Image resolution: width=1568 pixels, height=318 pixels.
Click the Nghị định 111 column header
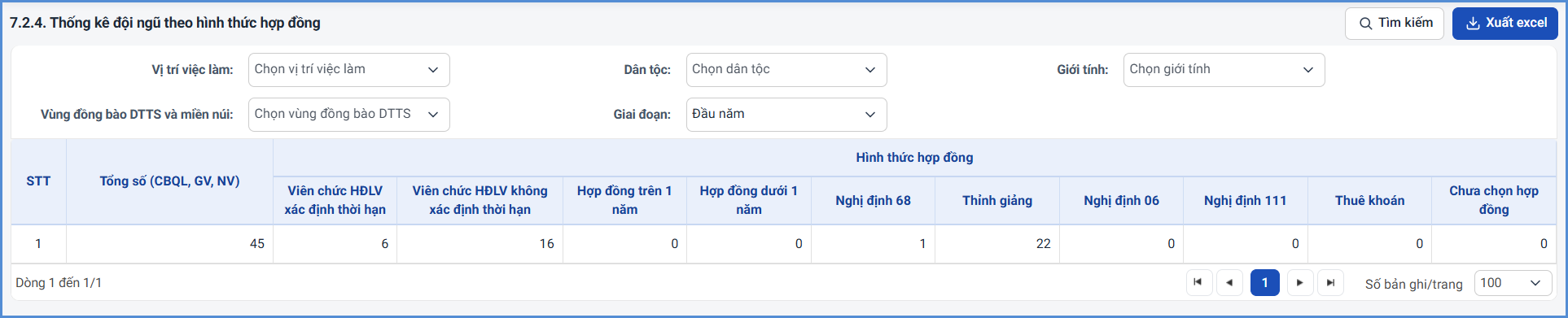[1246, 200]
